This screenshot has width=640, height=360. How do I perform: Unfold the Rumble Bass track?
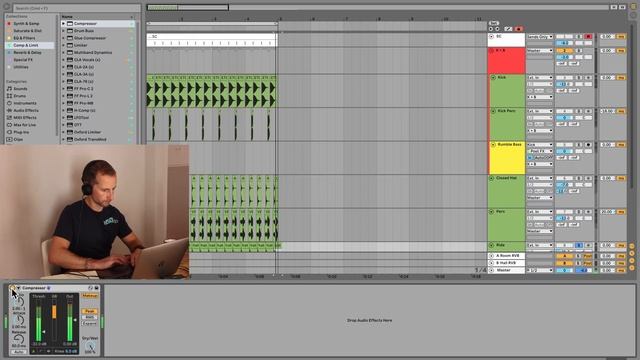493,144
